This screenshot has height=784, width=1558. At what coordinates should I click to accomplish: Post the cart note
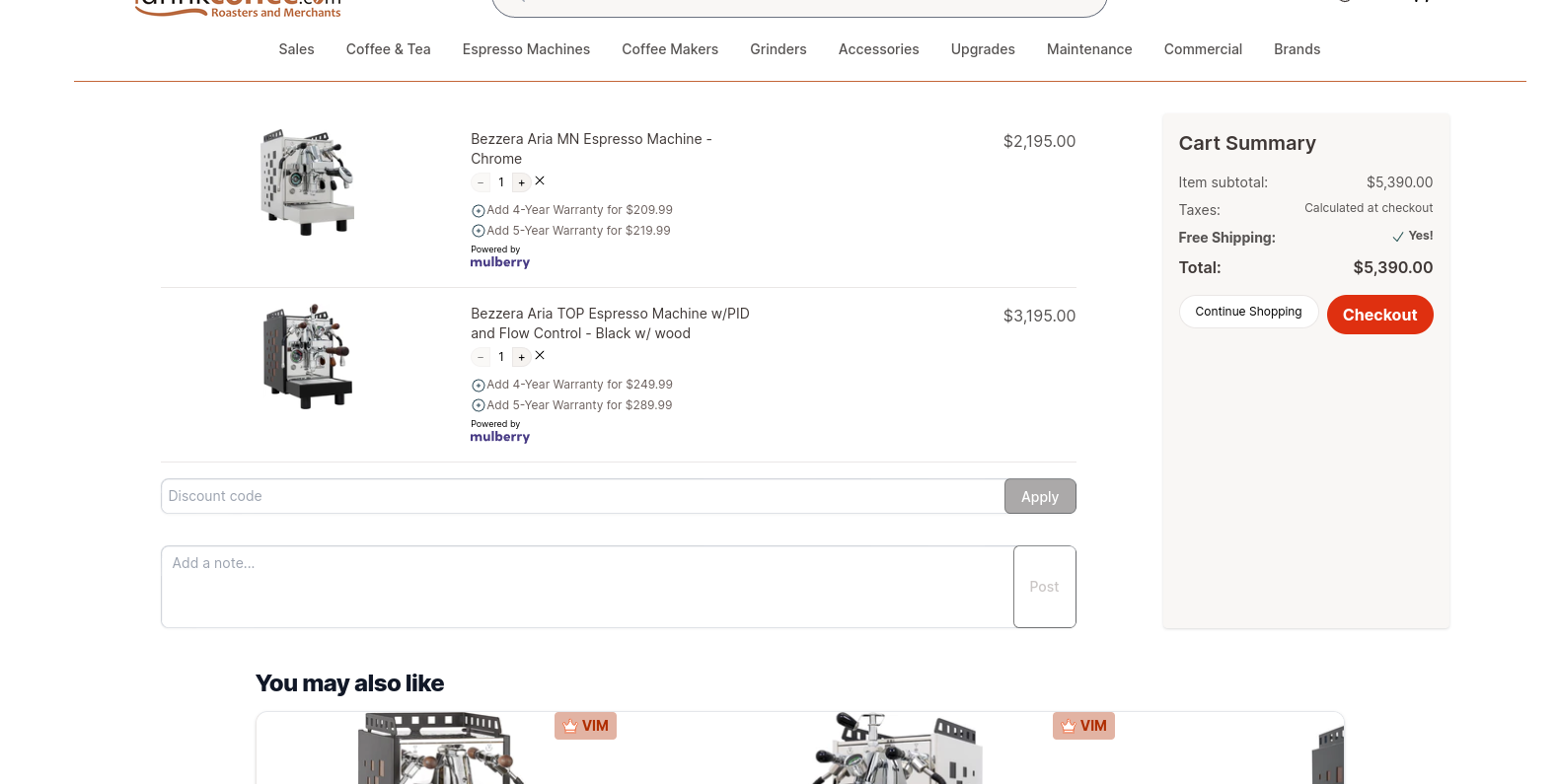tap(1044, 587)
